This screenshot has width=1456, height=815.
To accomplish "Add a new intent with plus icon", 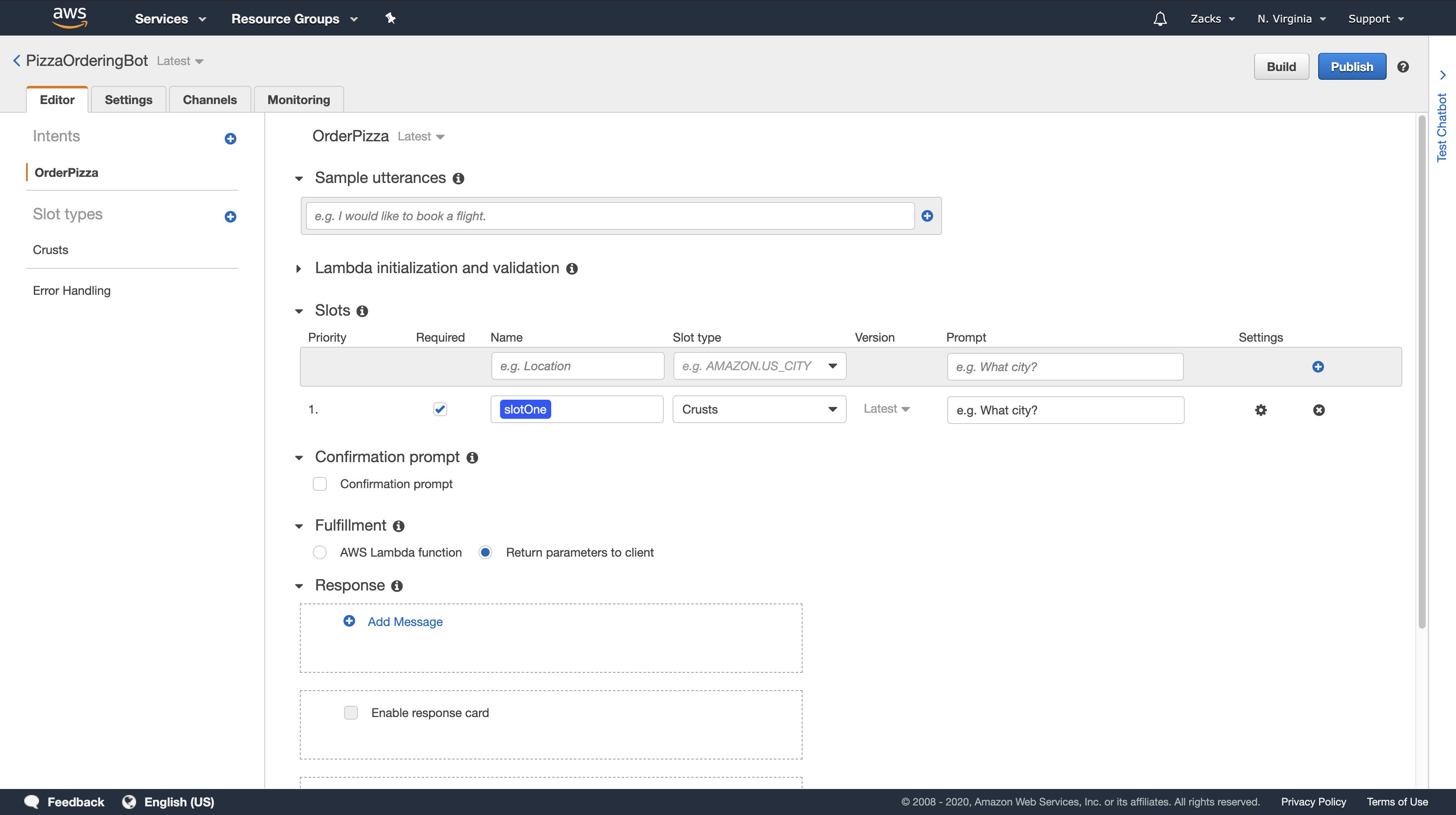I will [230, 139].
